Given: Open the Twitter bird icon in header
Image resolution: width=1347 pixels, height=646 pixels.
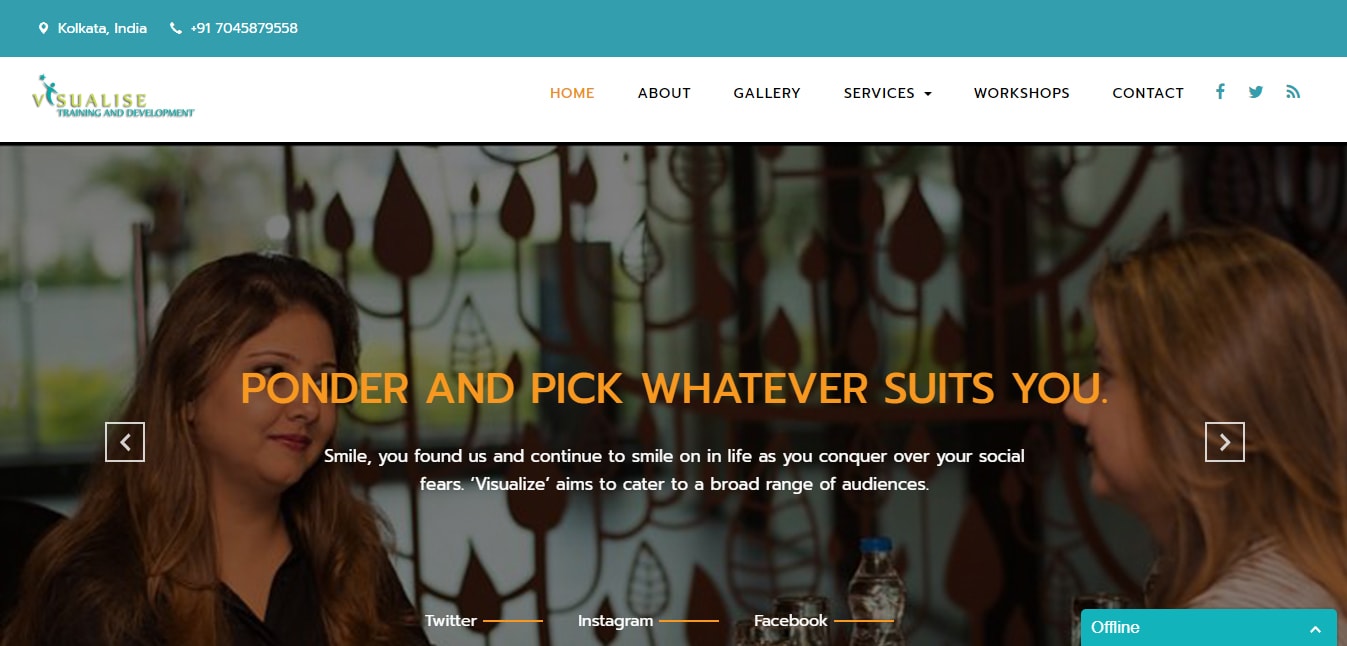Looking at the screenshot, I should tap(1256, 92).
